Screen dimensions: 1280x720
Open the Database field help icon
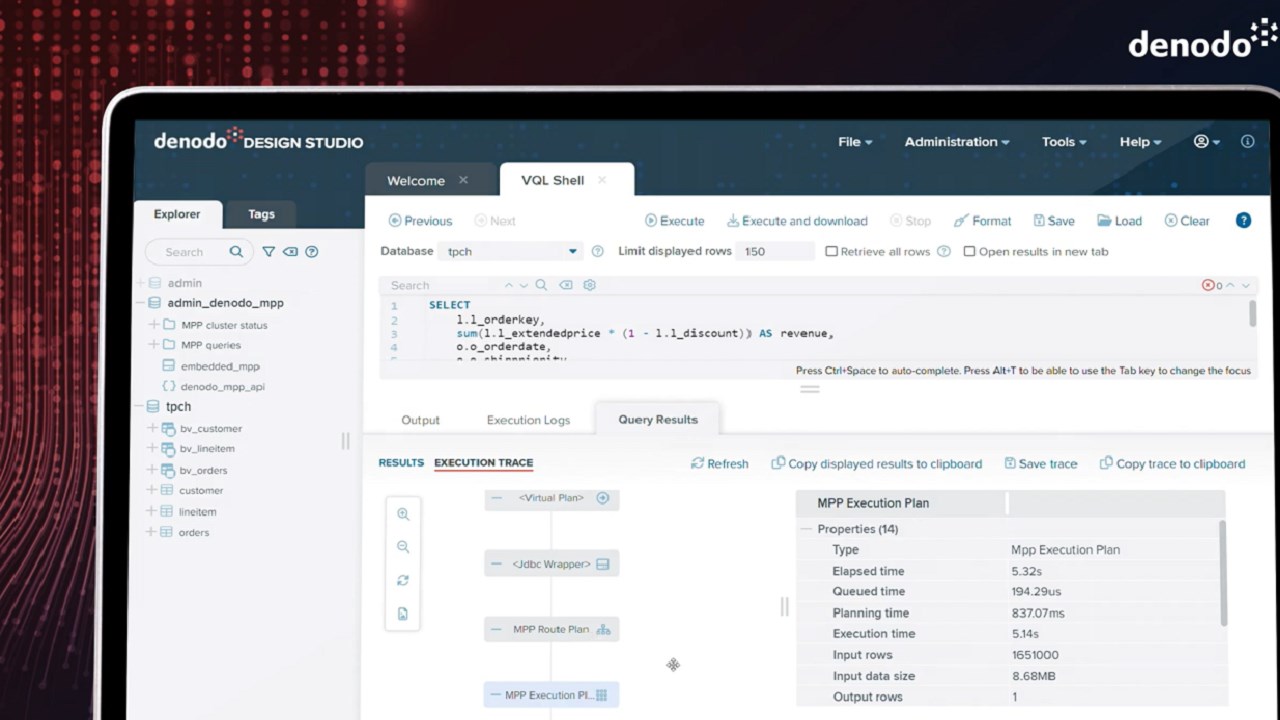coord(598,252)
